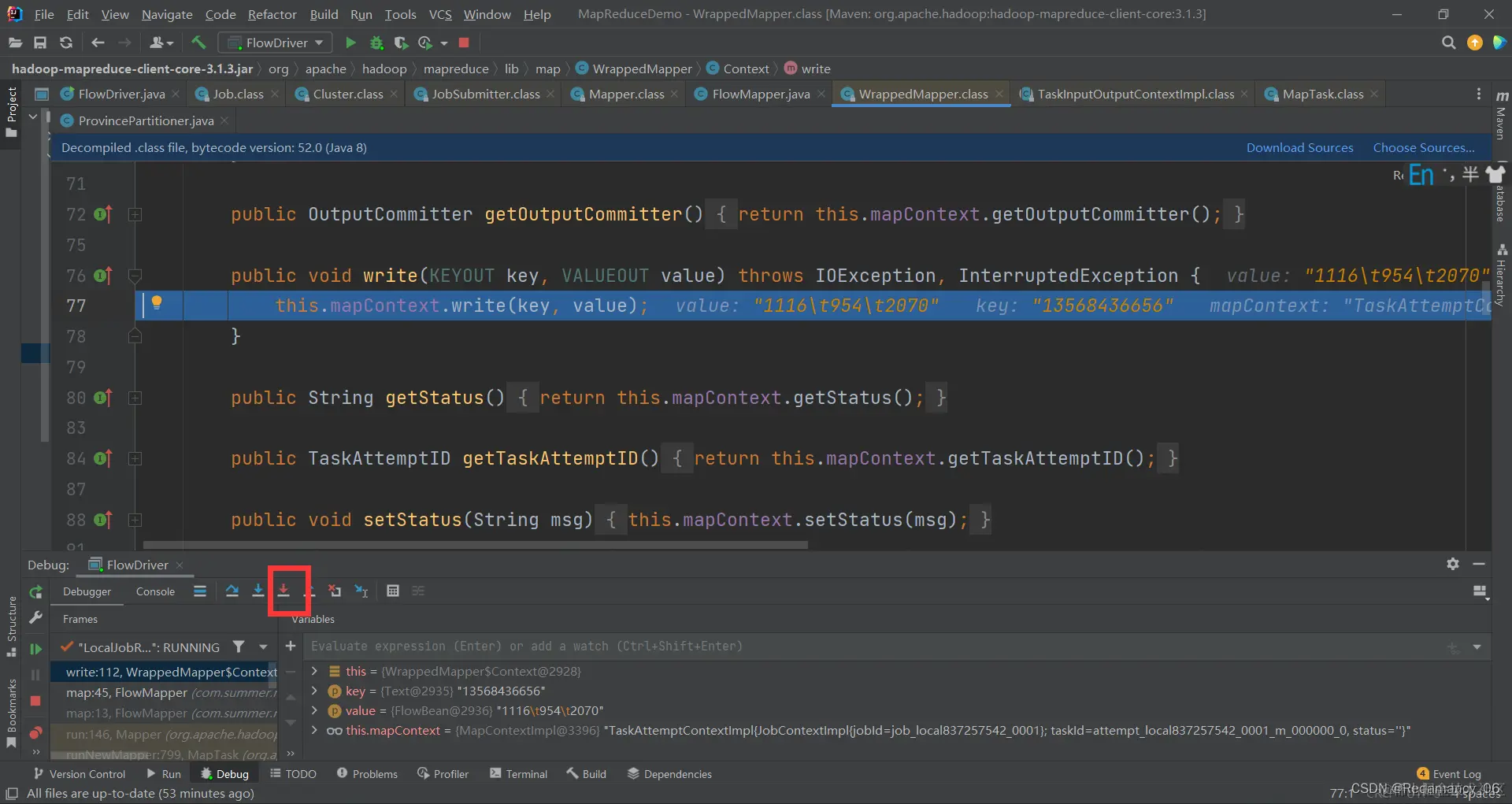
Task: Click the Open folder toolbar icon
Action: point(15,43)
